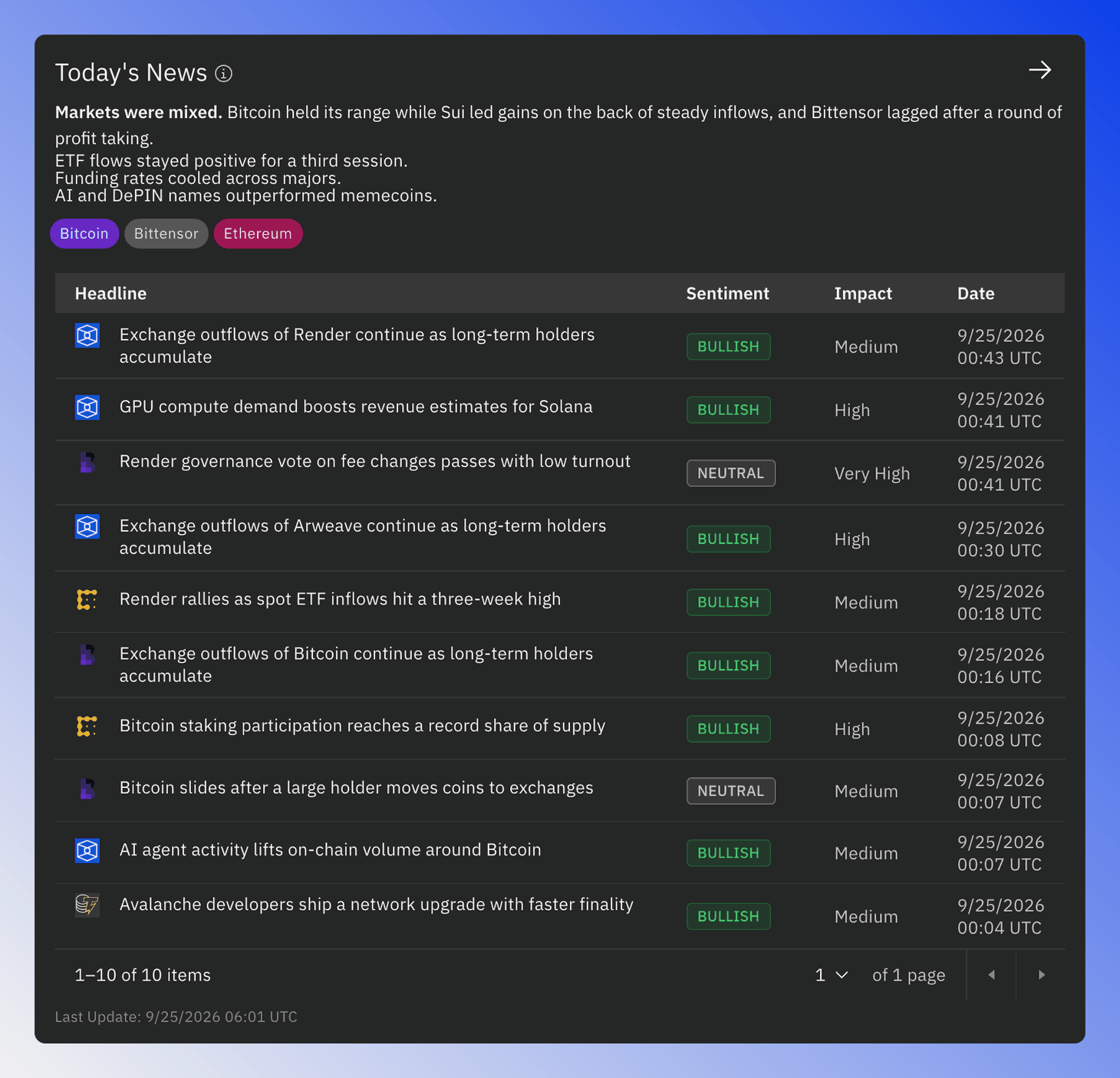Open the page number dropdown

[x=832, y=974]
